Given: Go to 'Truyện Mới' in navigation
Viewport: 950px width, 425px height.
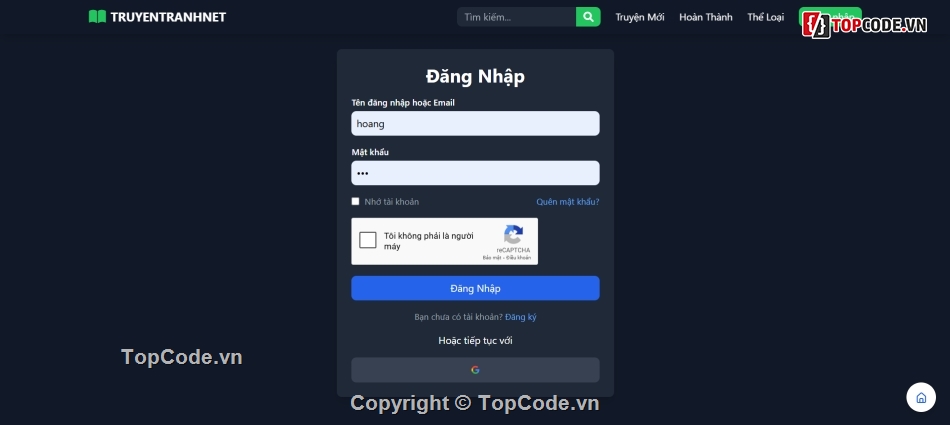Looking at the screenshot, I should [x=640, y=17].
